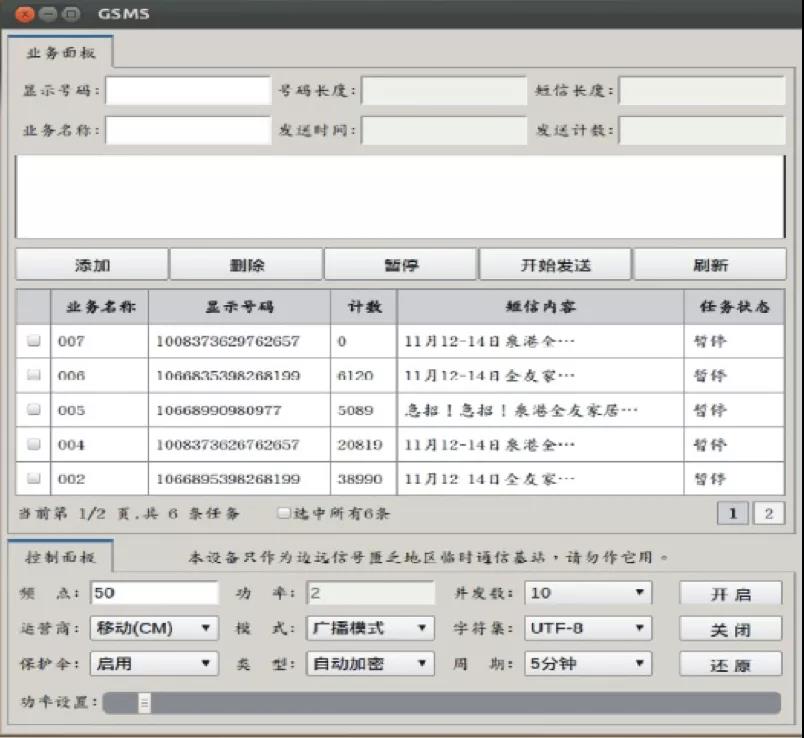Click the count value 20819
The image size is (804, 738).
(x=359, y=445)
